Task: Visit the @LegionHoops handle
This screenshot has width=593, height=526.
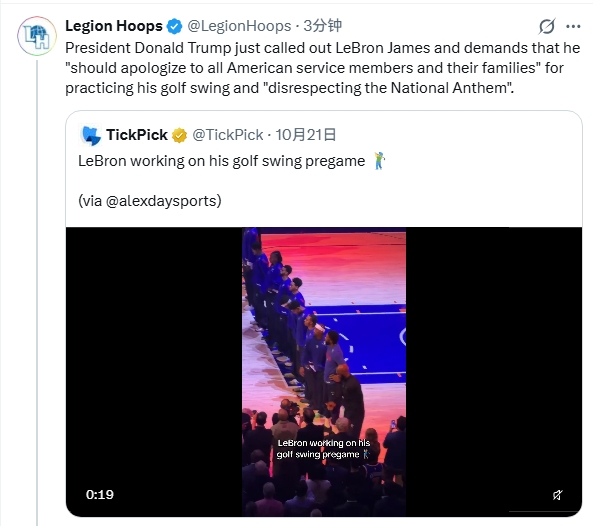Action: point(239,26)
